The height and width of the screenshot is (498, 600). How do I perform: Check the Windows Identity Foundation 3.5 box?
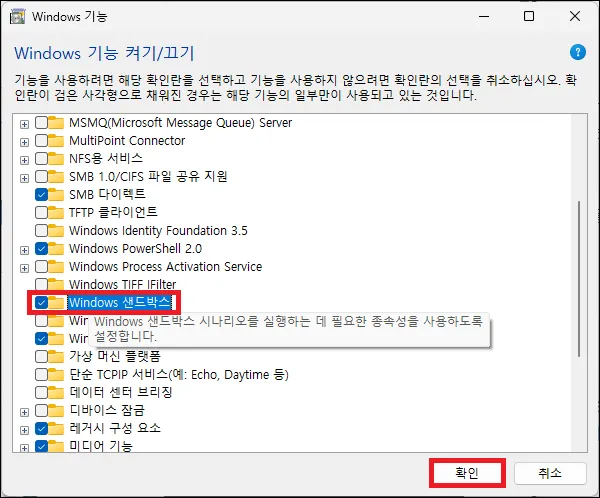click(x=41, y=230)
